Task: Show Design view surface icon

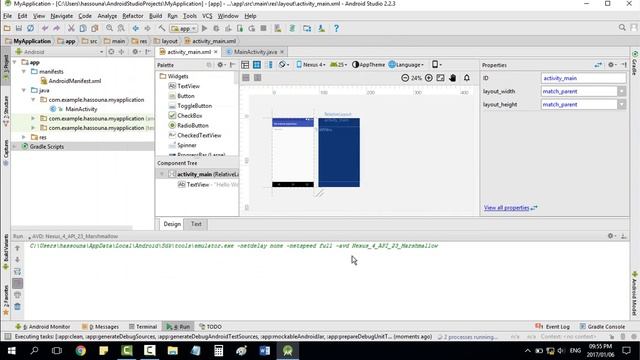Action: [245, 65]
